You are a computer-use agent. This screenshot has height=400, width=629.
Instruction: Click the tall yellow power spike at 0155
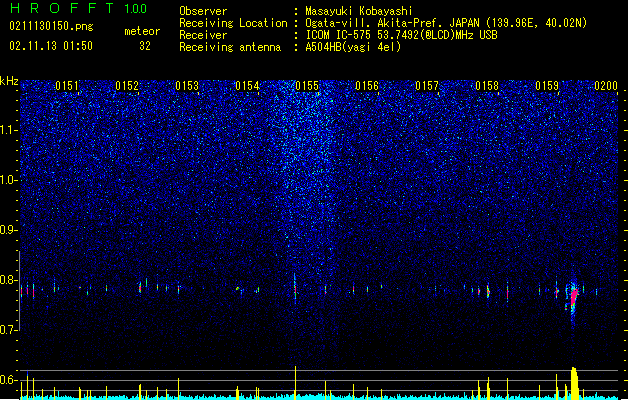(x=295, y=382)
